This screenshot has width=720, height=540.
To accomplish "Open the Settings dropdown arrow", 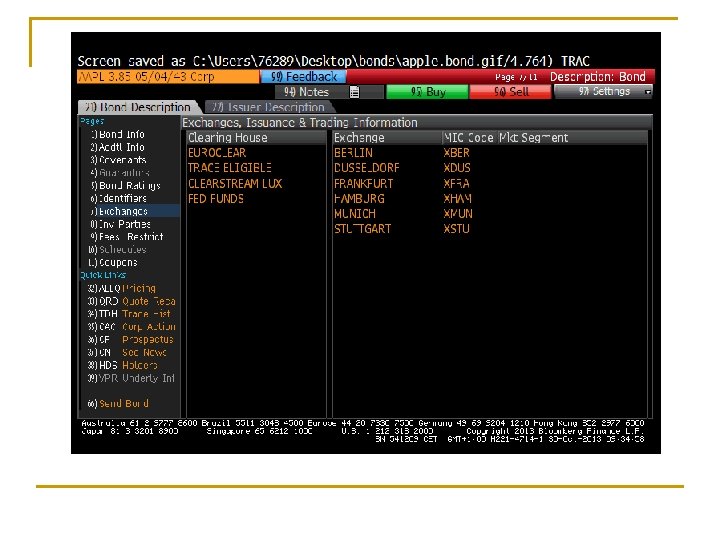I will (x=647, y=92).
